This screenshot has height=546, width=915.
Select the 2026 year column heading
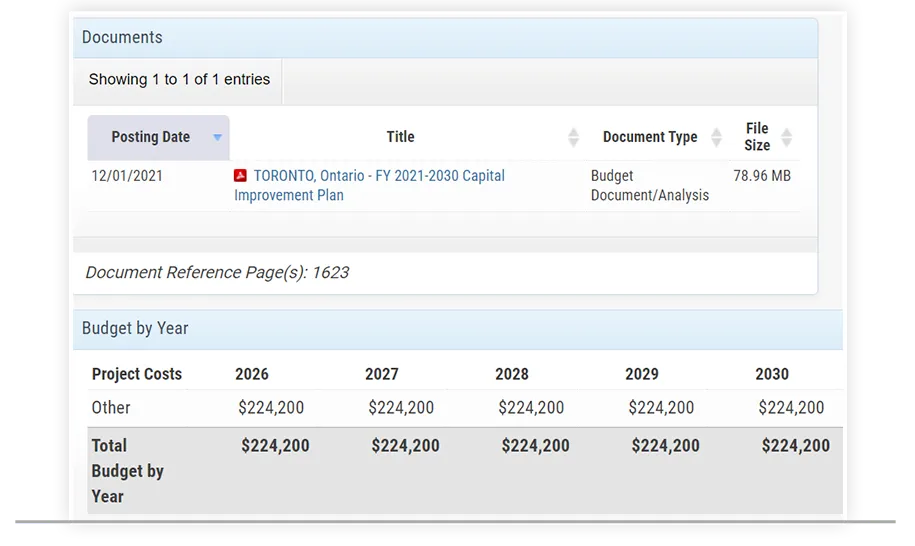coord(252,374)
